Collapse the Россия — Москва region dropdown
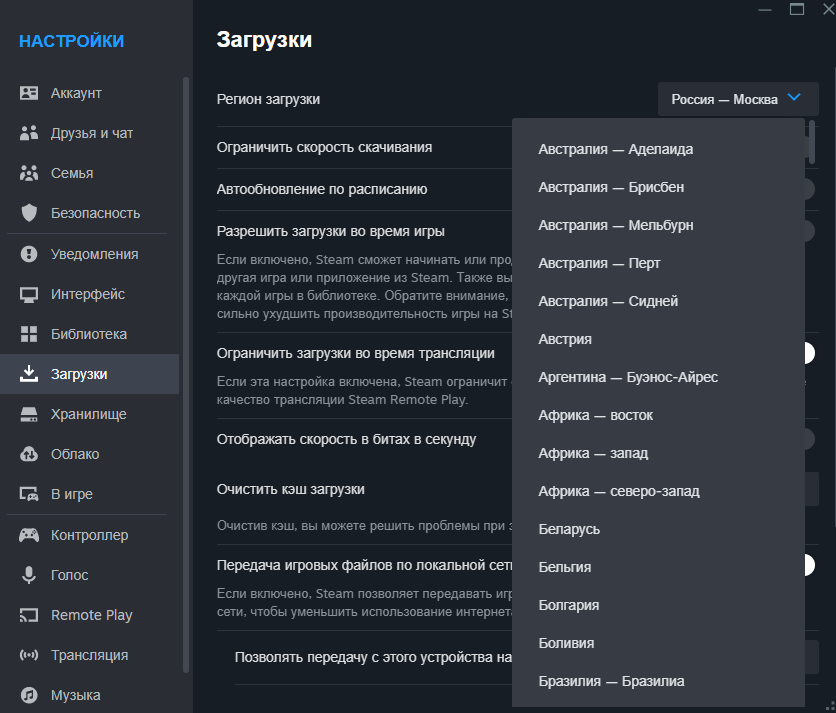The image size is (836, 713). point(738,99)
